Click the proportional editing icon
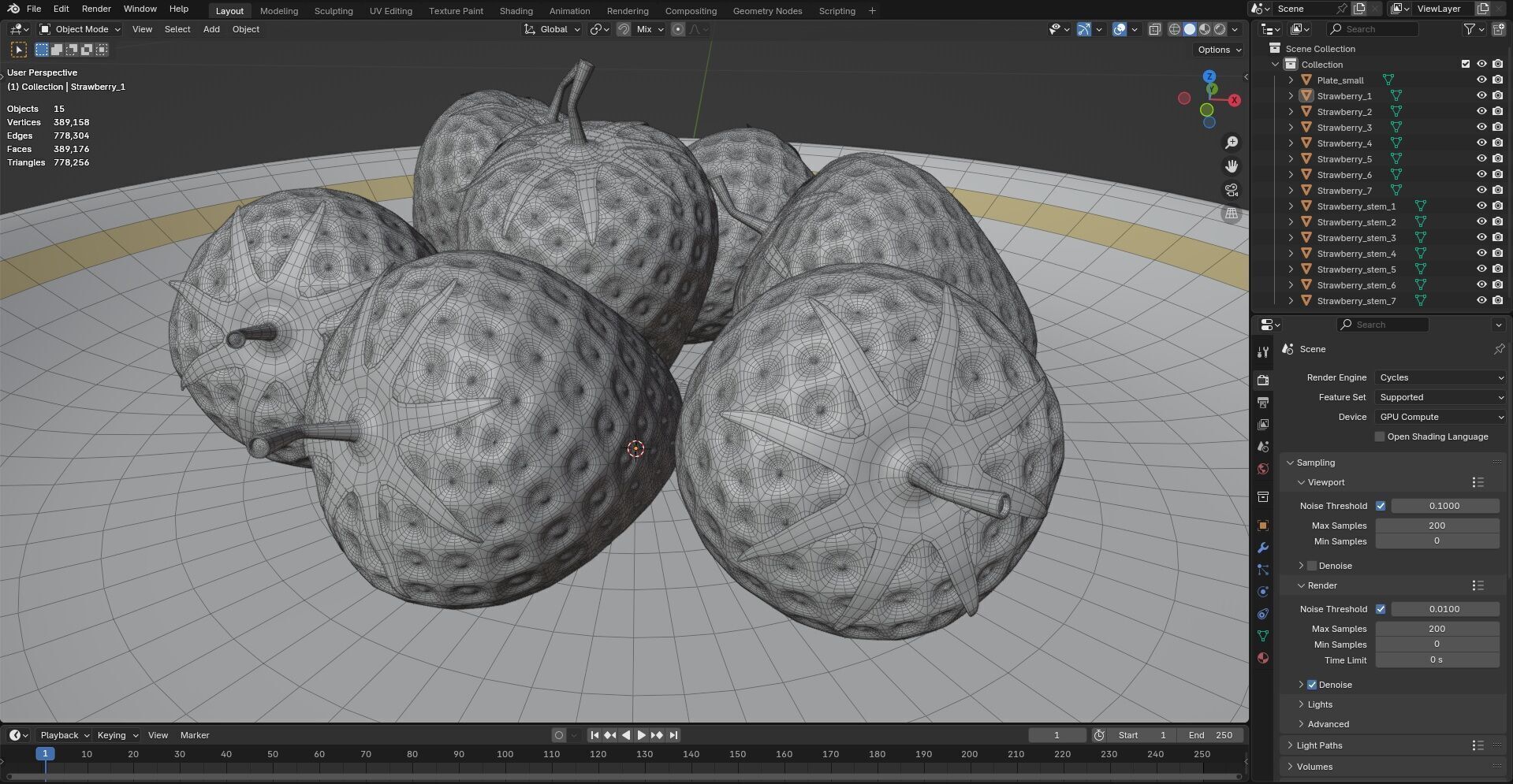Image resolution: width=1513 pixels, height=784 pixels. click(x=678, y=29)
